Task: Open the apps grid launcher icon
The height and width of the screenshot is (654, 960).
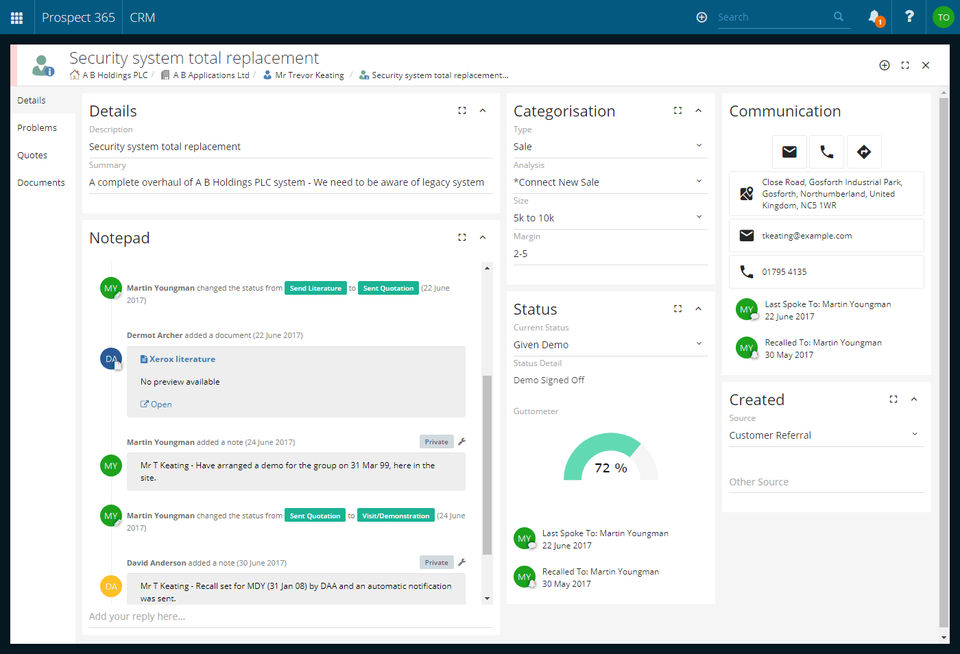Action: (x=17, y=18)
